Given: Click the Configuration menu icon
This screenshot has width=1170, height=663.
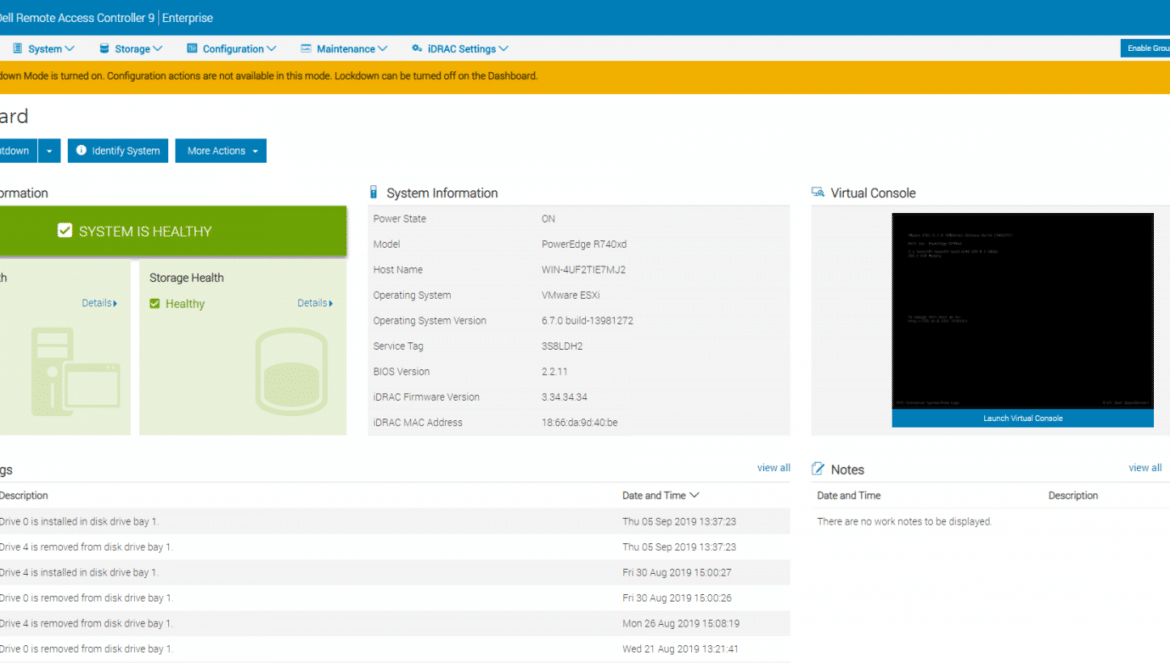Looking at the screenshot, I should pyautogui.click(x=192, y=48).
